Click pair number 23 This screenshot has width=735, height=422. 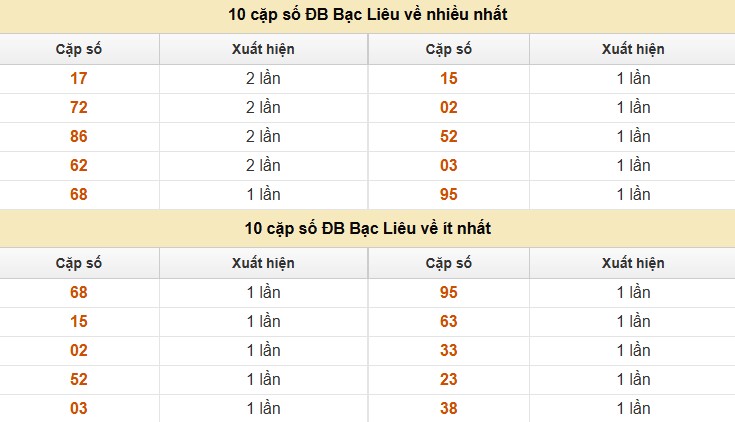449,379
